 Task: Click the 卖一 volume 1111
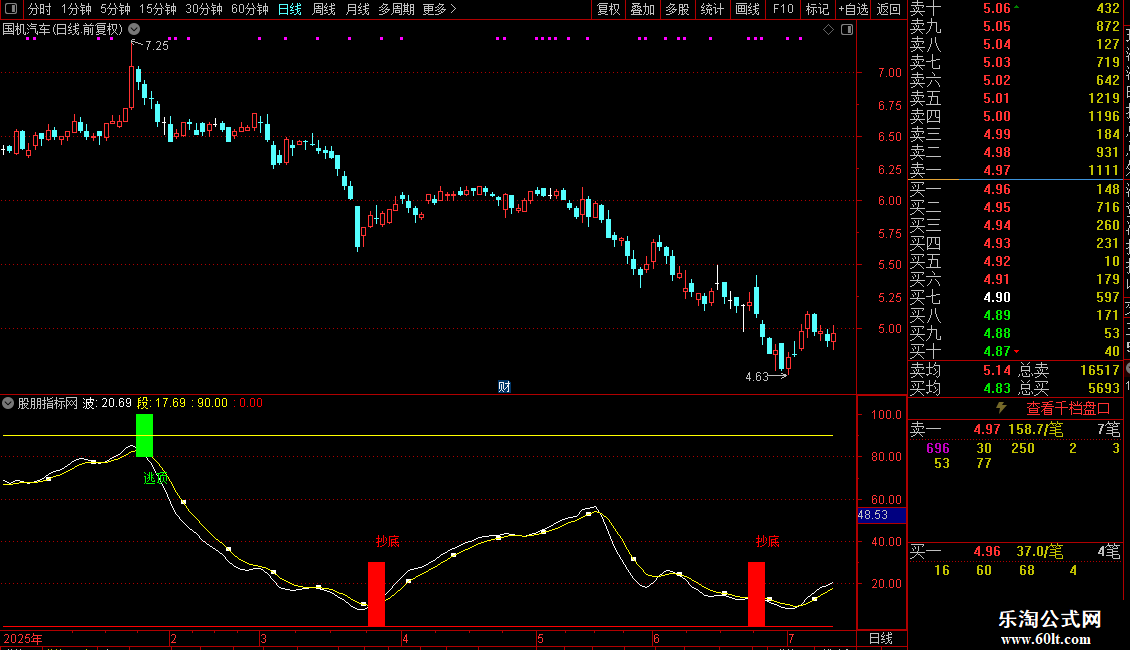pos(1104,170)
